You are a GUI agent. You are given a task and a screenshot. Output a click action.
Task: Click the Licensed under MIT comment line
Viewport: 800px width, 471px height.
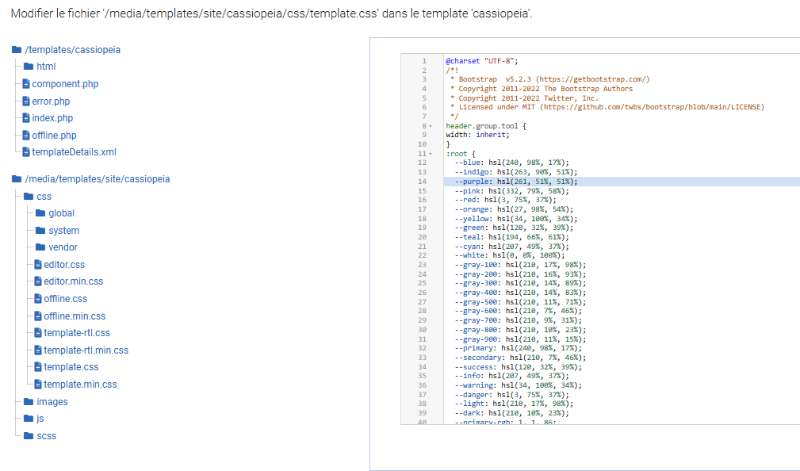(608, 107)
